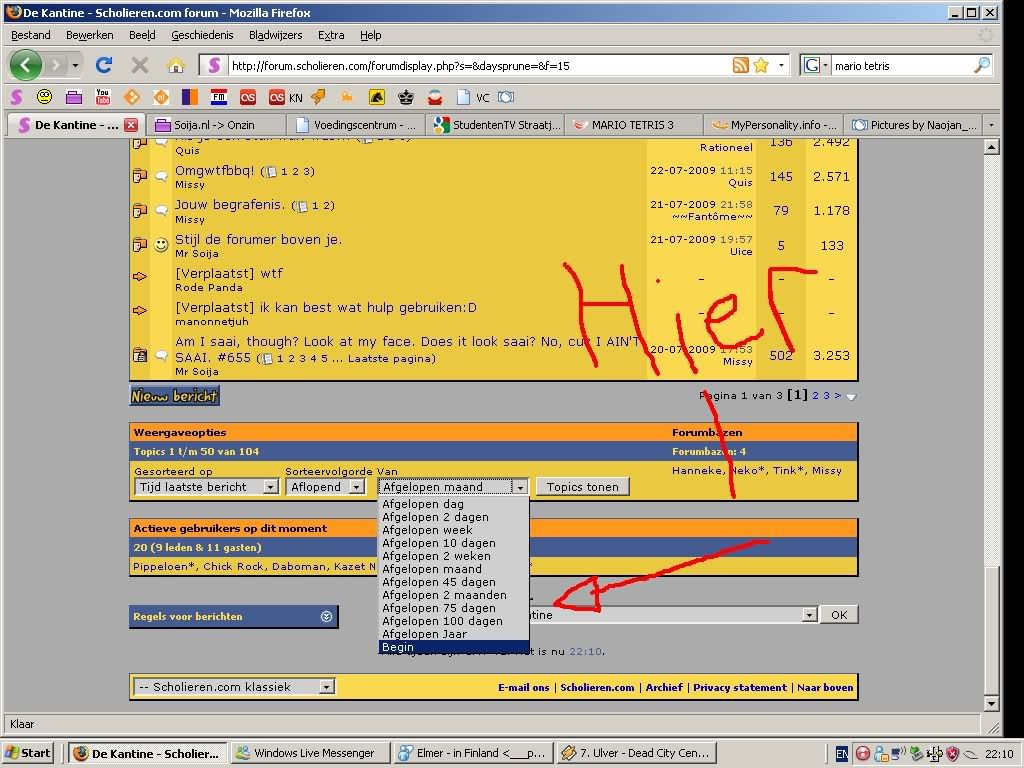Image resolution: width=1024 pixels, height=768 pixels.
Task: Open the orange 'nl' diamond bookmark
Action: [x=161, y=97]
